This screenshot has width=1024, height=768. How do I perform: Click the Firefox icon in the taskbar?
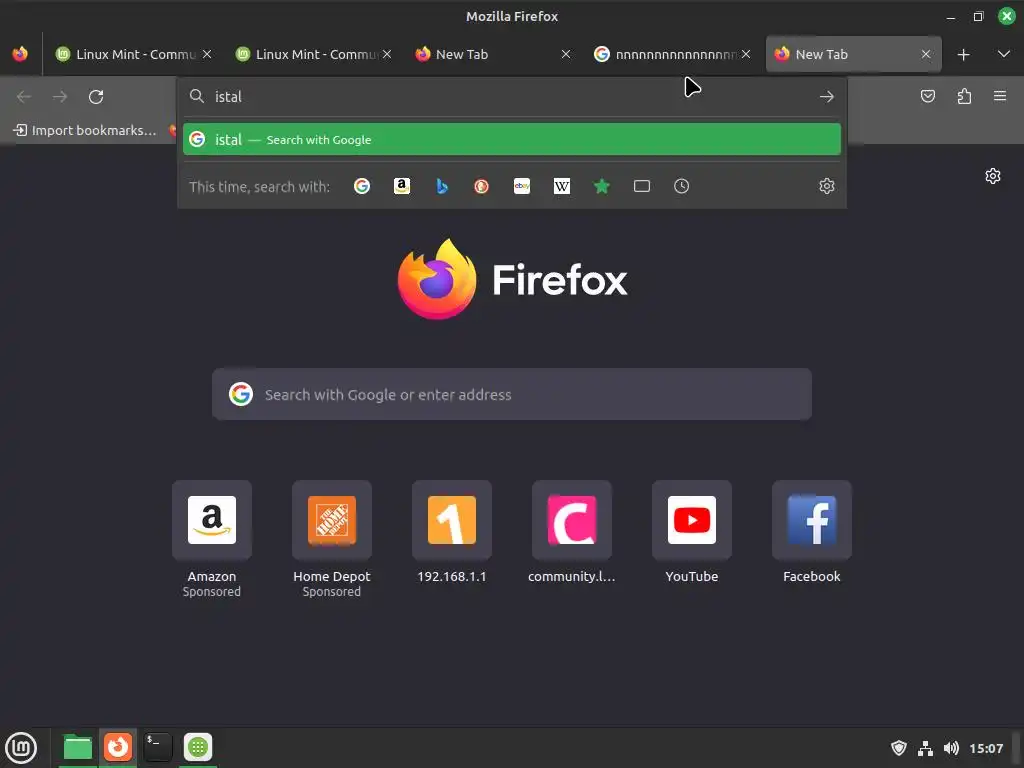(x=118, y=747)
